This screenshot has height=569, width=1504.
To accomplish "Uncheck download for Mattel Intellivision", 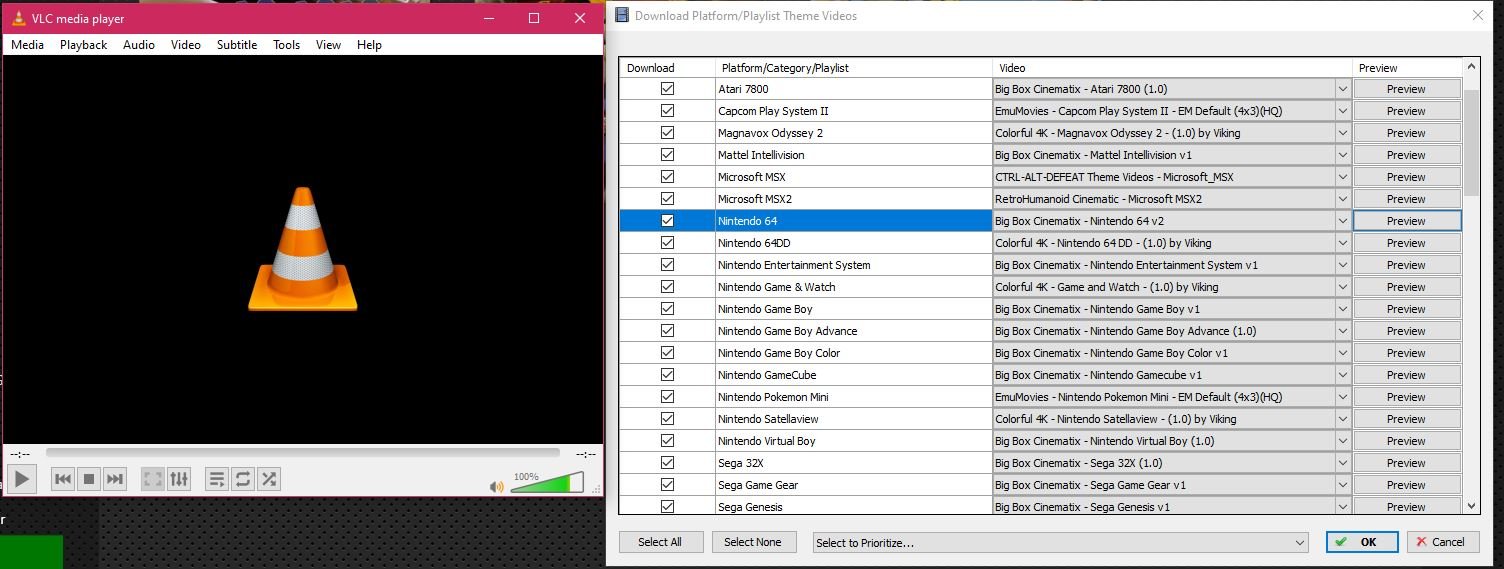I will coord(667,155).
